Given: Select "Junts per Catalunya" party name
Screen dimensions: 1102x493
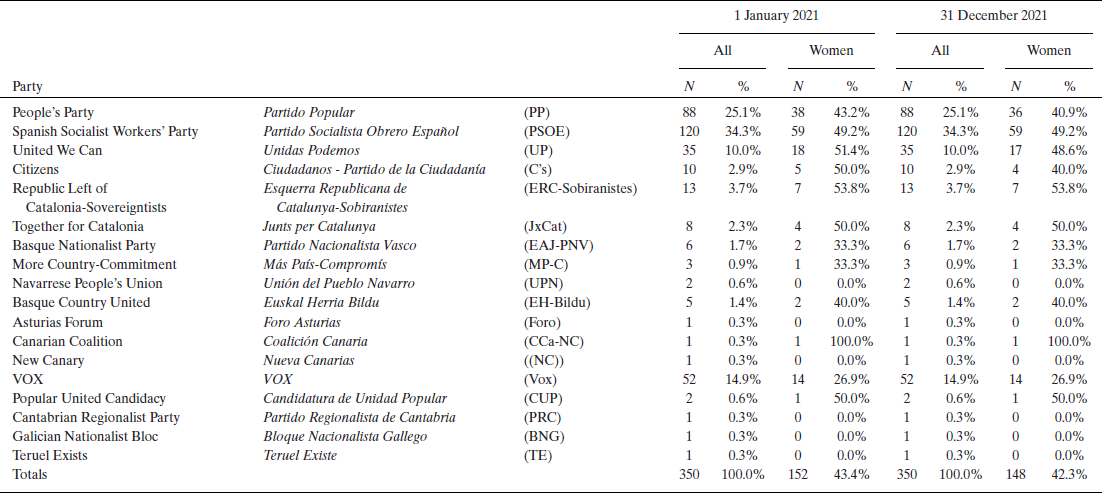Looking at the screenshot, I should pos(320,226).
